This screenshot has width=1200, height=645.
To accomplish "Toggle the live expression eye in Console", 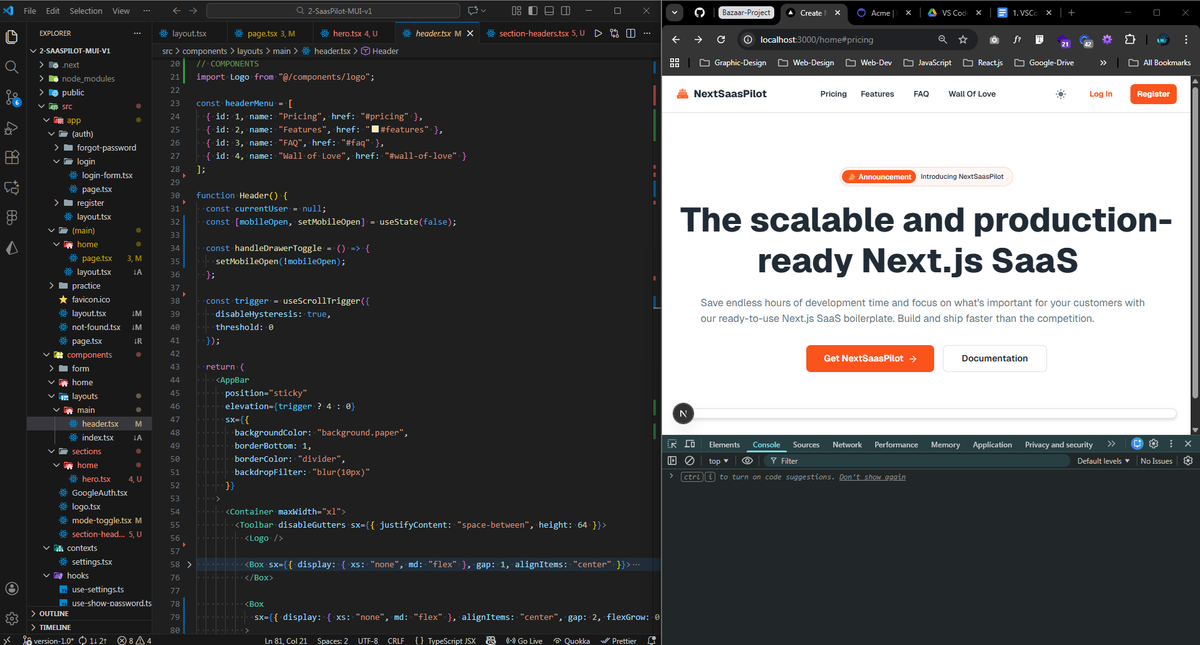I will [x=746, y=460].
